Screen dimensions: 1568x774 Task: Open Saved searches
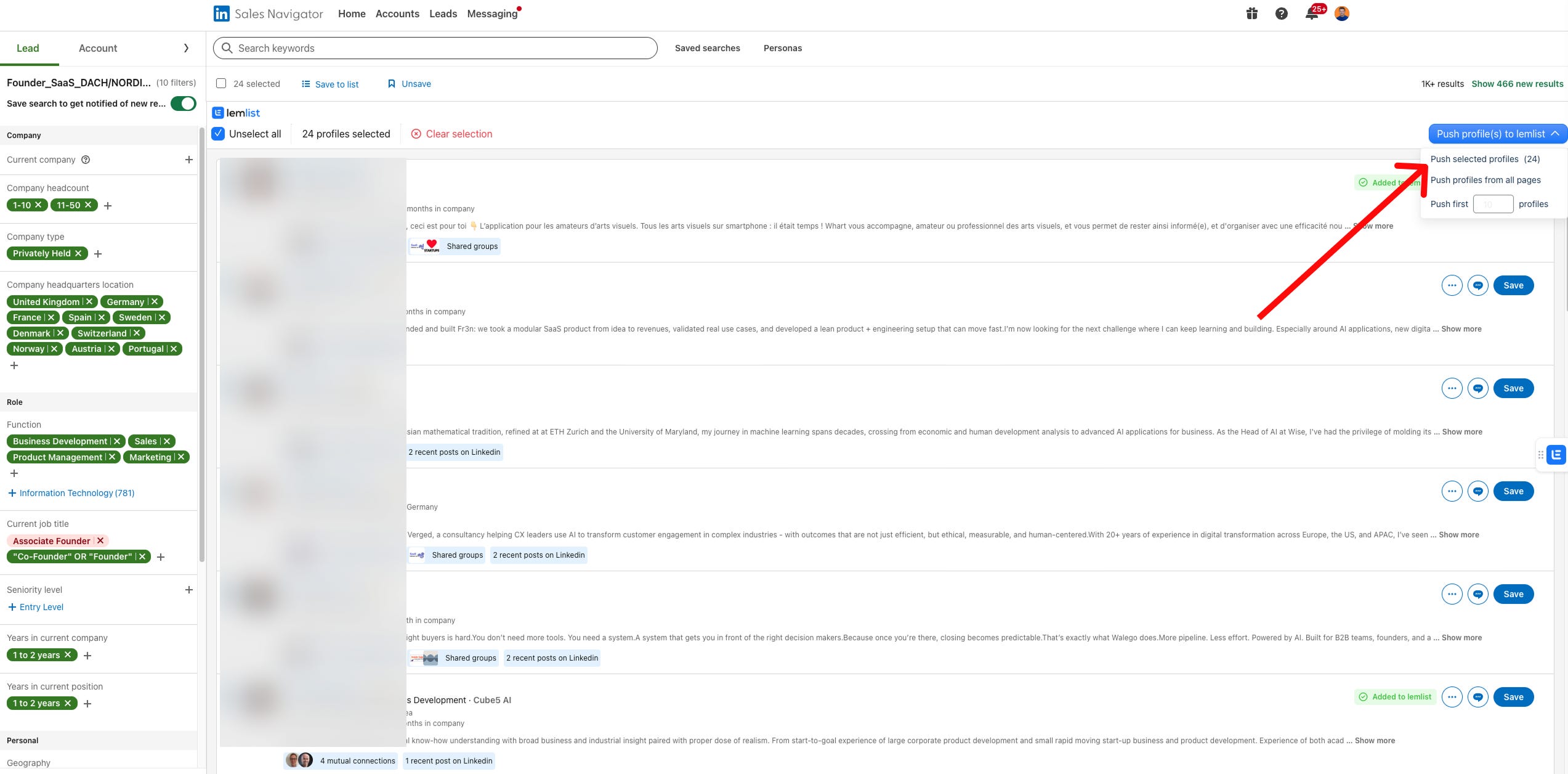[x=707, y=48]
